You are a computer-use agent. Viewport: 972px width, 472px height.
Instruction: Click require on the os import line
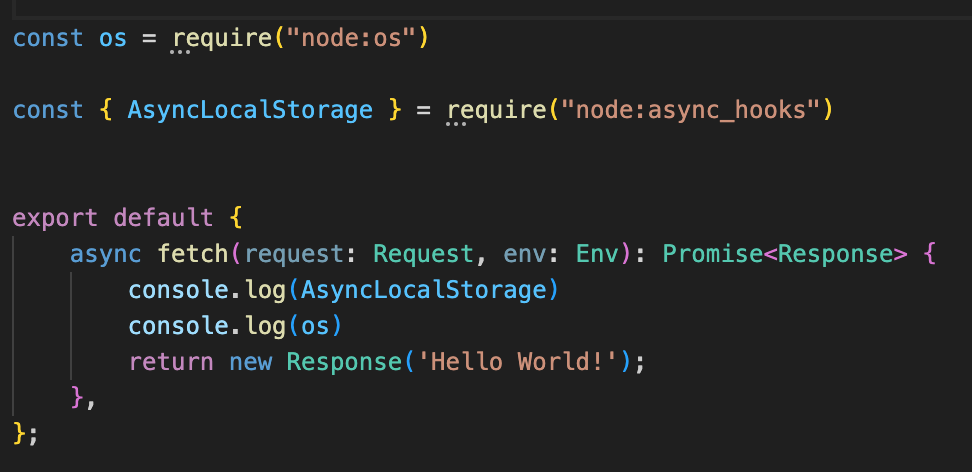click(223, 38)
